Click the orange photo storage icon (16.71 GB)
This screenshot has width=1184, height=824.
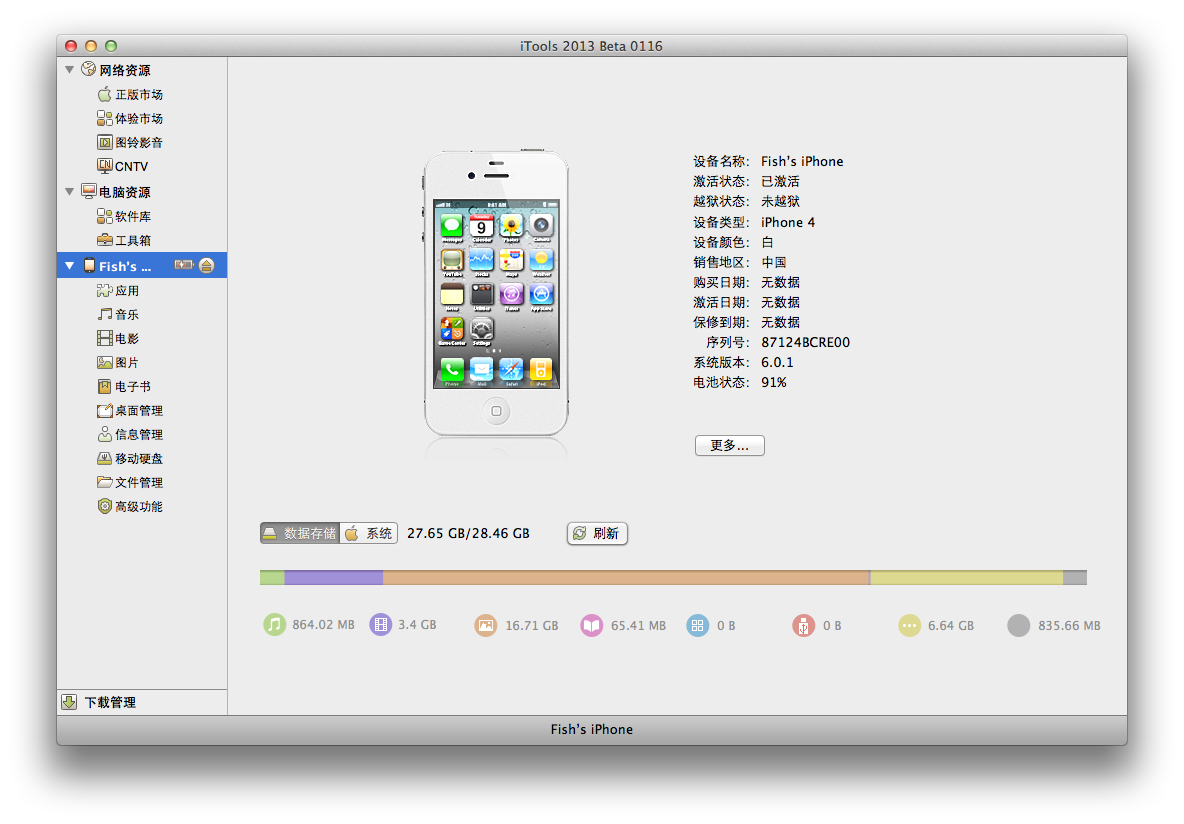486,625
